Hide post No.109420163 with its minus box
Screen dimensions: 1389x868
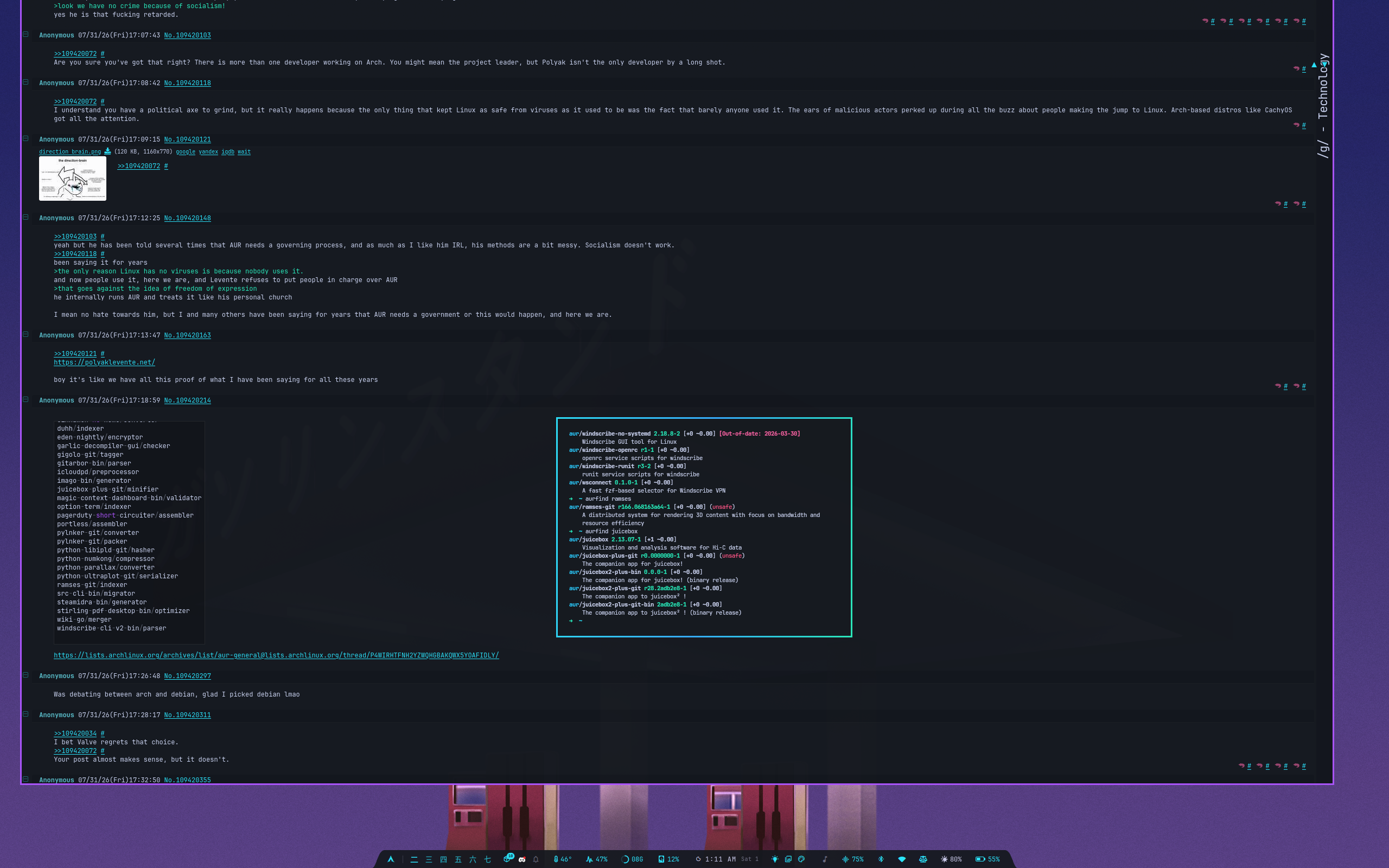point(26,334)
